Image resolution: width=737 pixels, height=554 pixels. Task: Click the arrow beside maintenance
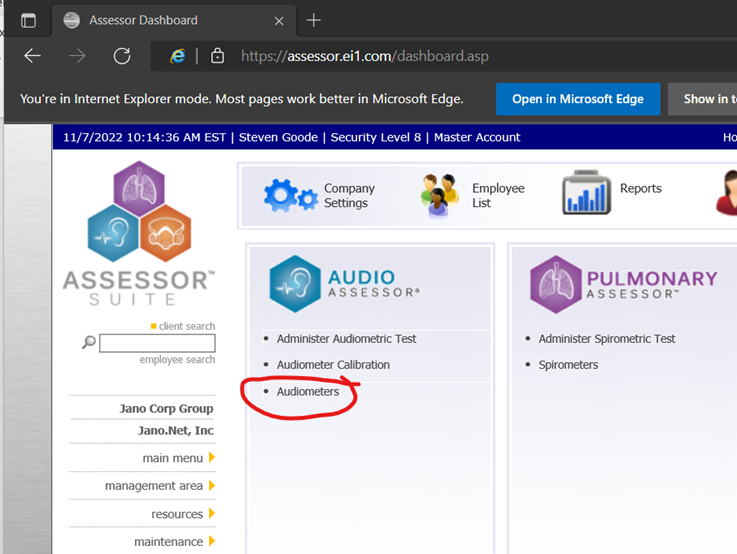pyautogui.click(x=212, y=541)
